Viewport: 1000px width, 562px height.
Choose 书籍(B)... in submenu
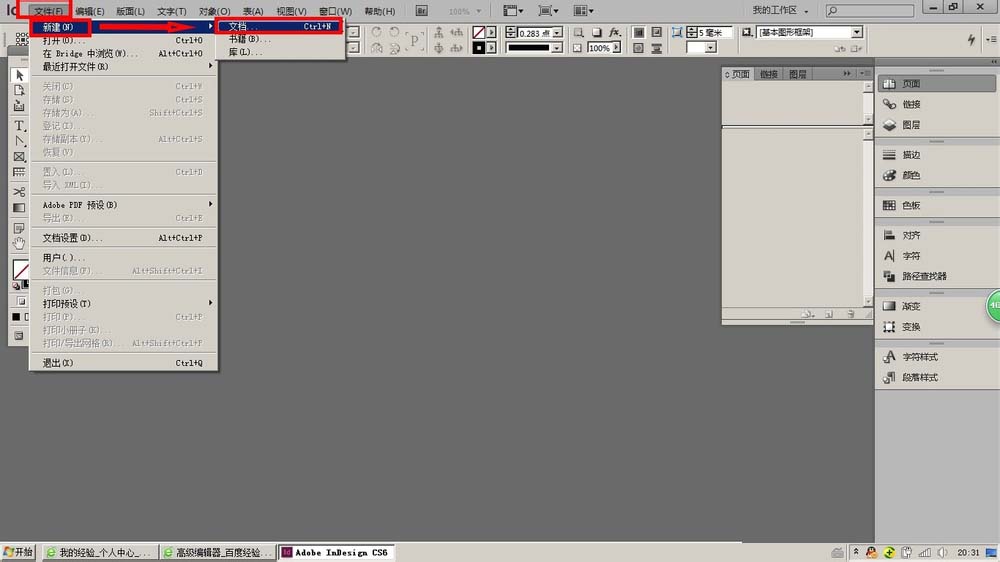coord(280,39)
